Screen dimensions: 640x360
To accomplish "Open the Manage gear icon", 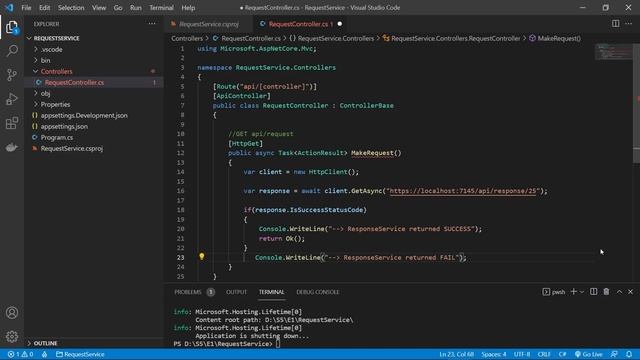I will click(x=12, y=336).
